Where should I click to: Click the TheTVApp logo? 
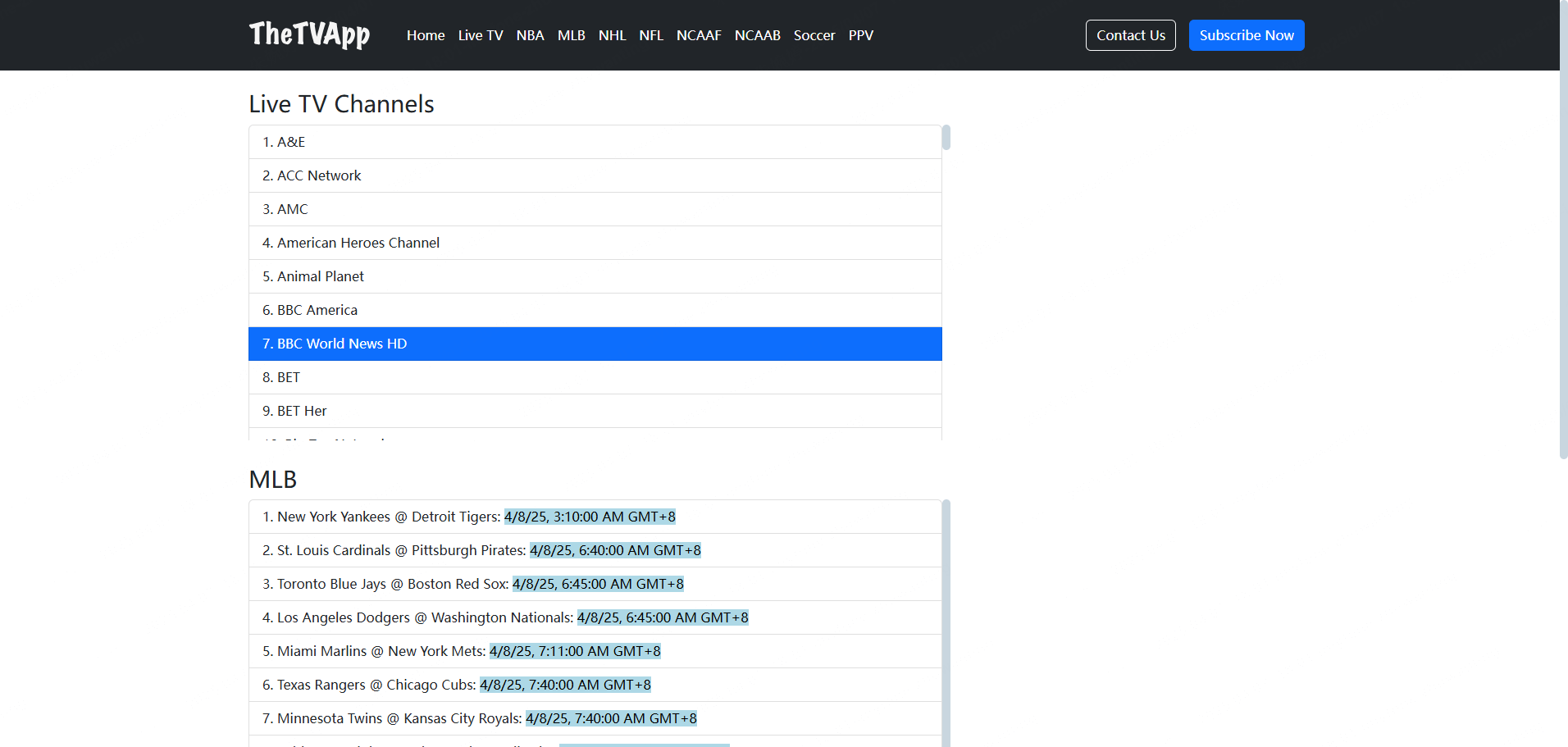click(x=309, y=34)
